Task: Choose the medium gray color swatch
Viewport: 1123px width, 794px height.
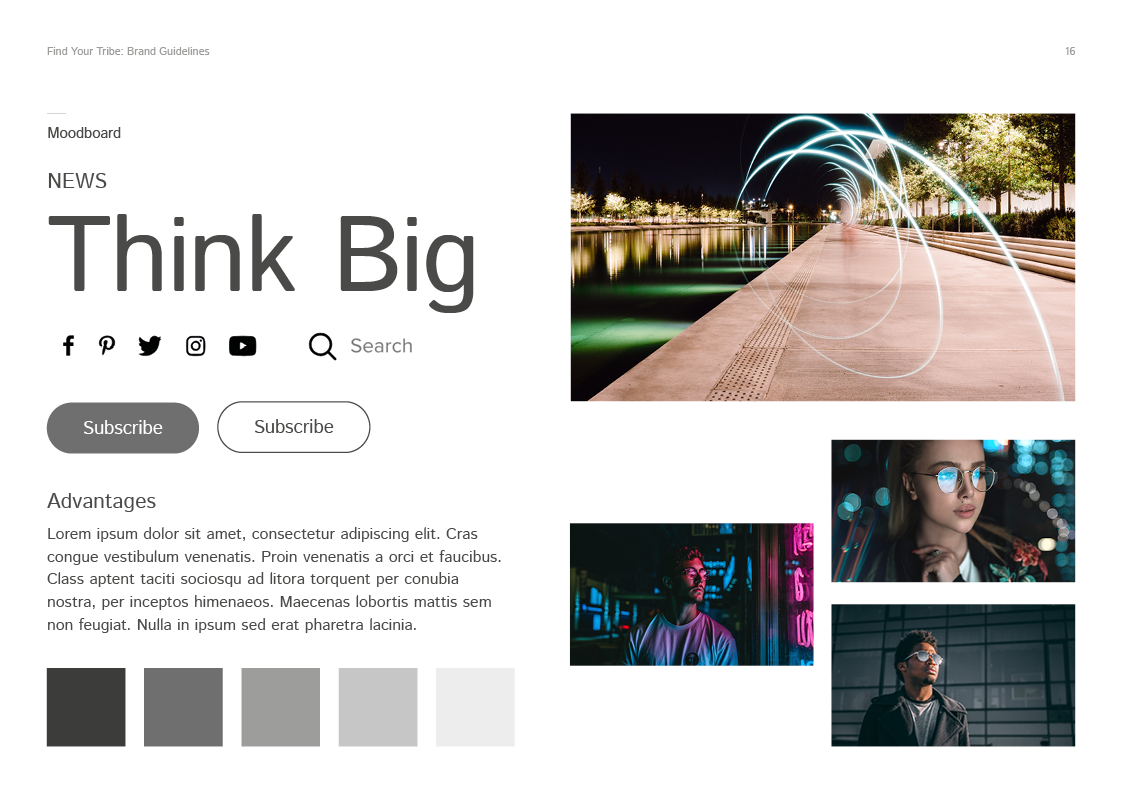Action: 281,707
